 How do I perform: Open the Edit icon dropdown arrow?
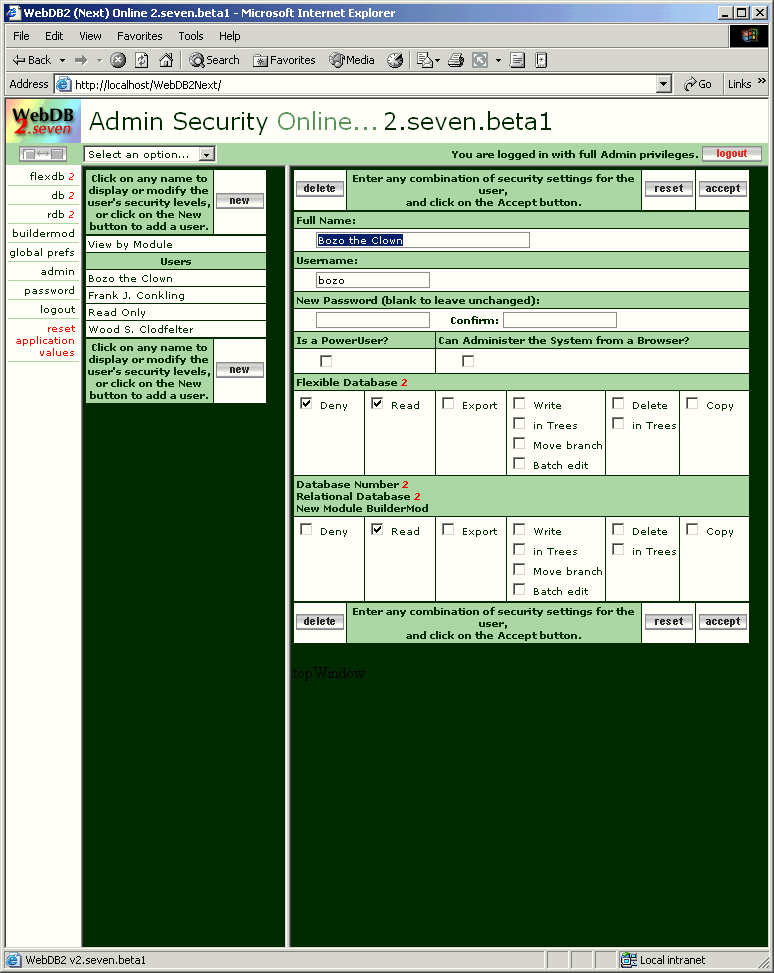pos(498,60)
